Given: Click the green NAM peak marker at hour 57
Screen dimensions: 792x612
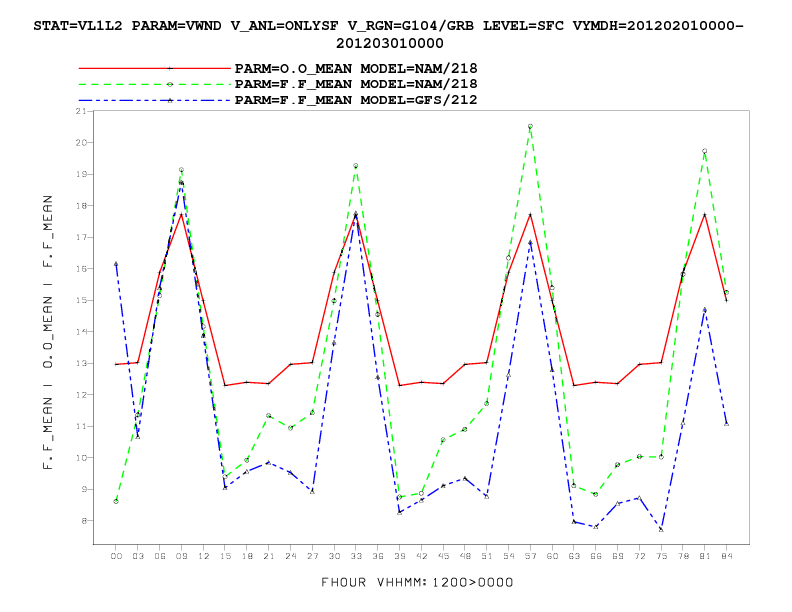Looking at the screenshot, I should click(530, 126).
